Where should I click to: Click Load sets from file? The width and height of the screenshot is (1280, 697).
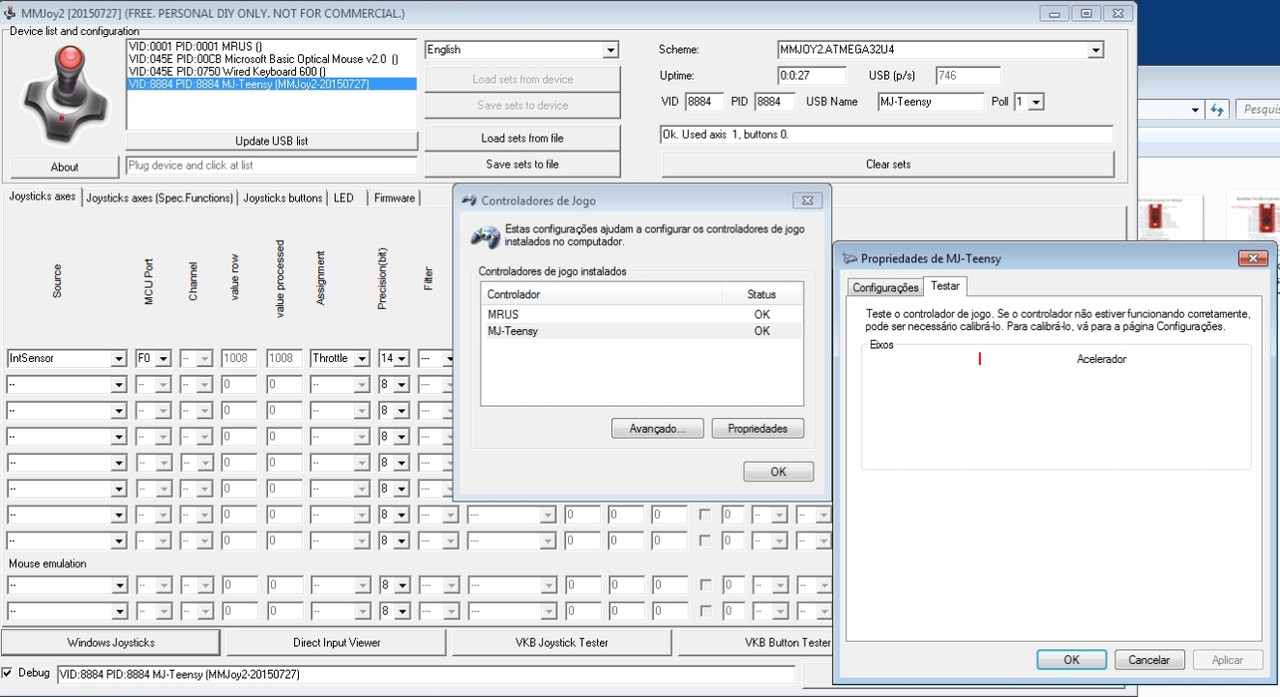[522, 138]
